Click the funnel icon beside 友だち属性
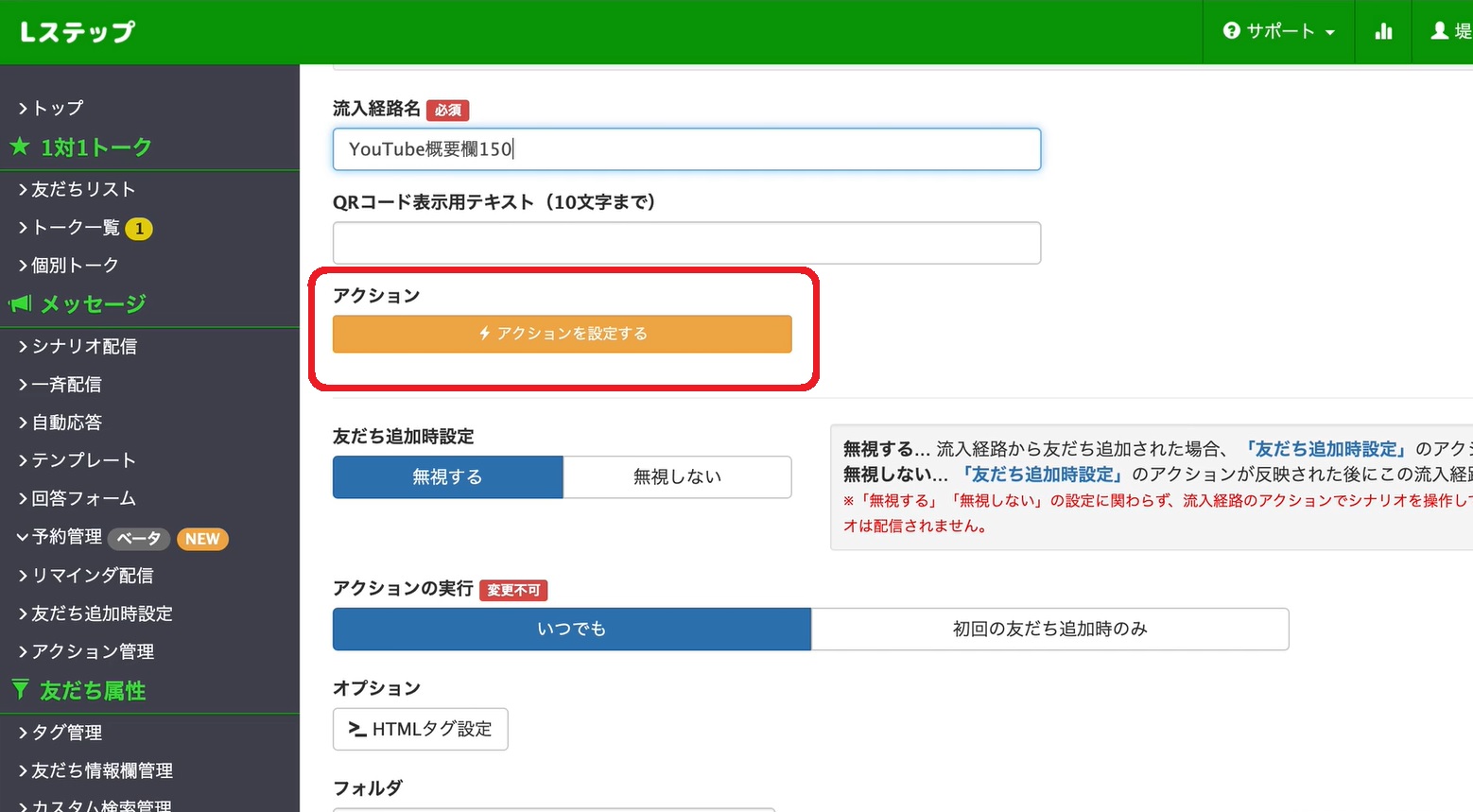 click(x=20, y=690)
